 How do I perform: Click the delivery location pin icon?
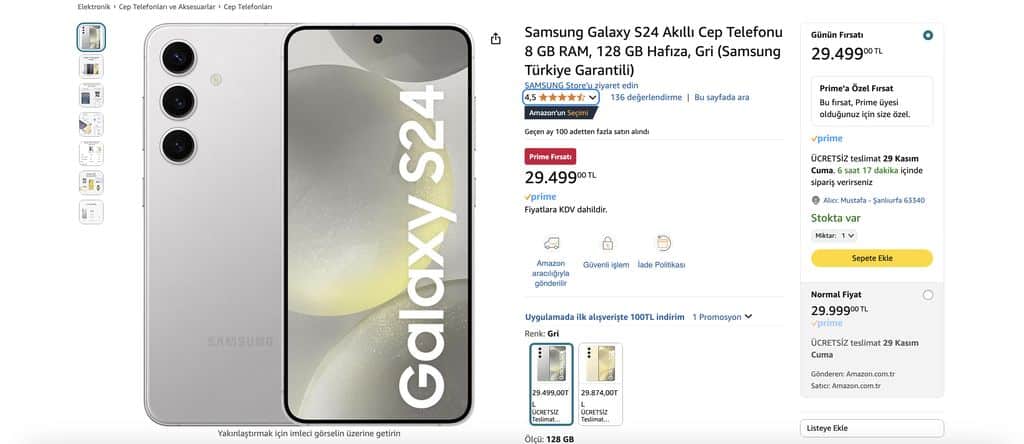[x=815, y=200]
